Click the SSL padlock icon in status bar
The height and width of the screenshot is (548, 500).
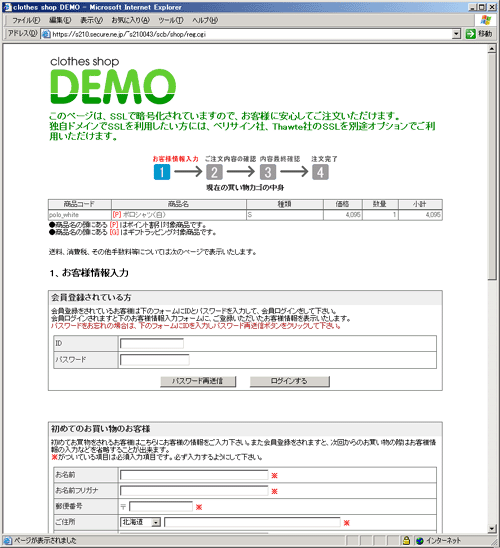[406, 541]
